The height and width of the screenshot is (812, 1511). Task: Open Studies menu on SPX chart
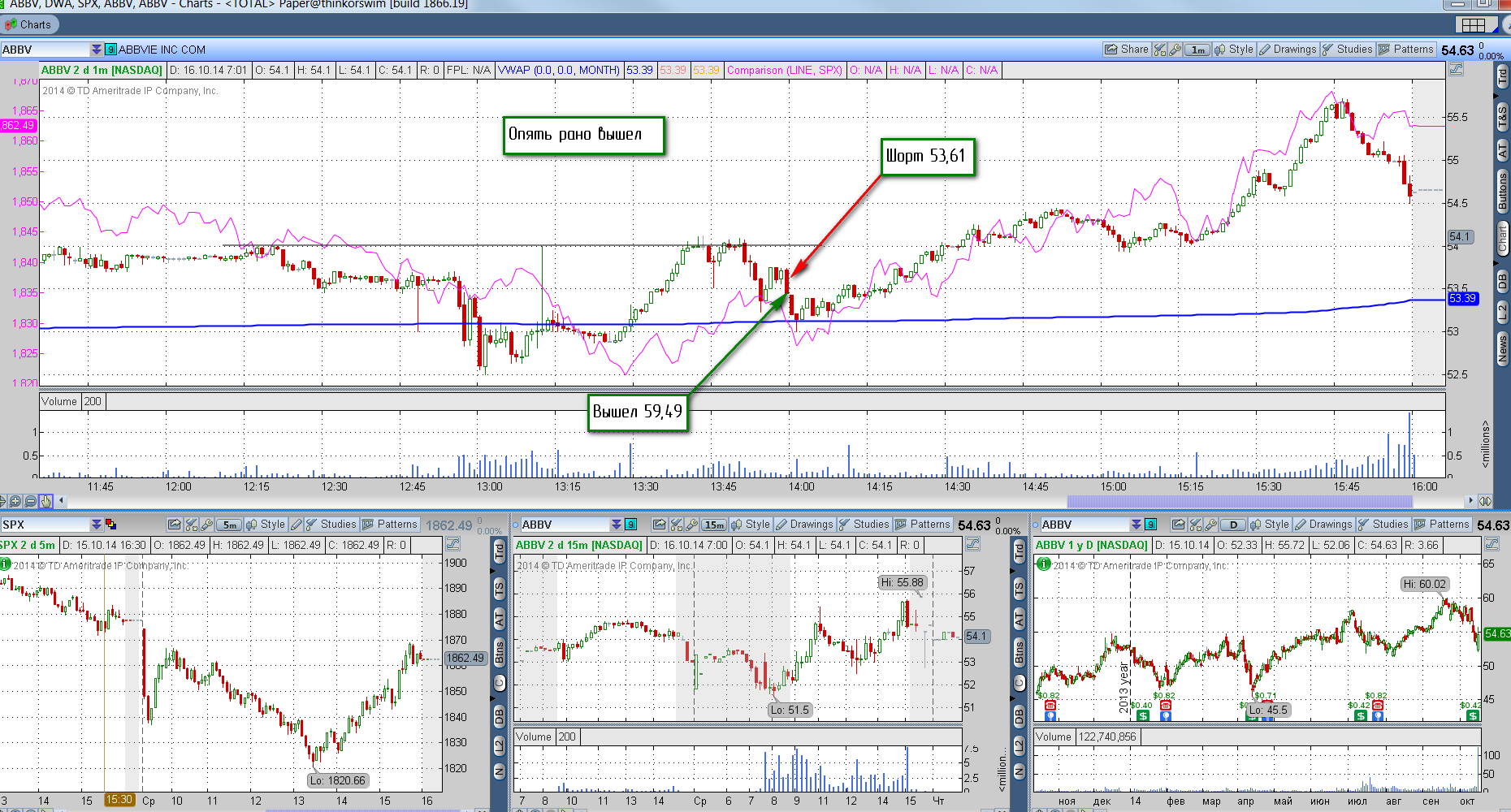pos(331,525)
